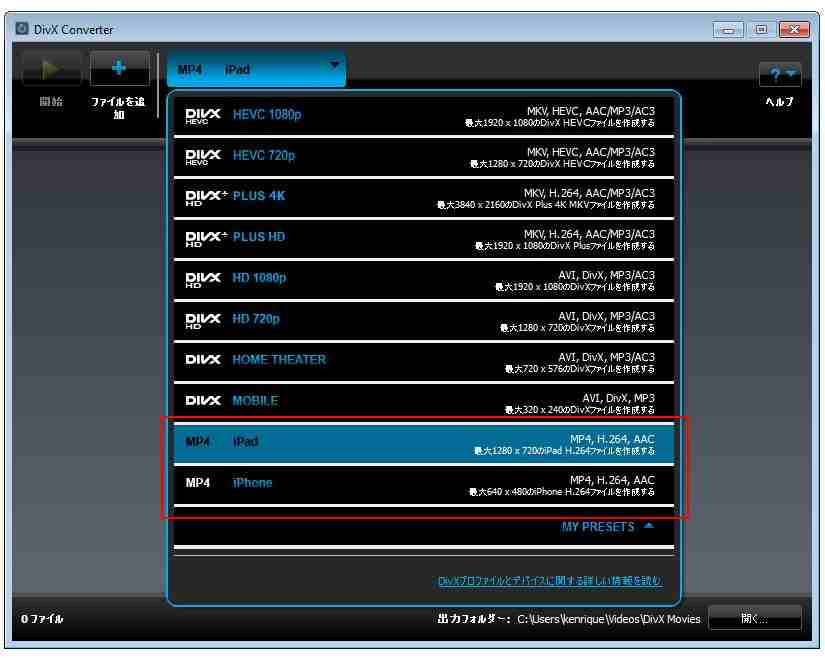
Task: Click the green Start play icon
Action: (51, 68)
